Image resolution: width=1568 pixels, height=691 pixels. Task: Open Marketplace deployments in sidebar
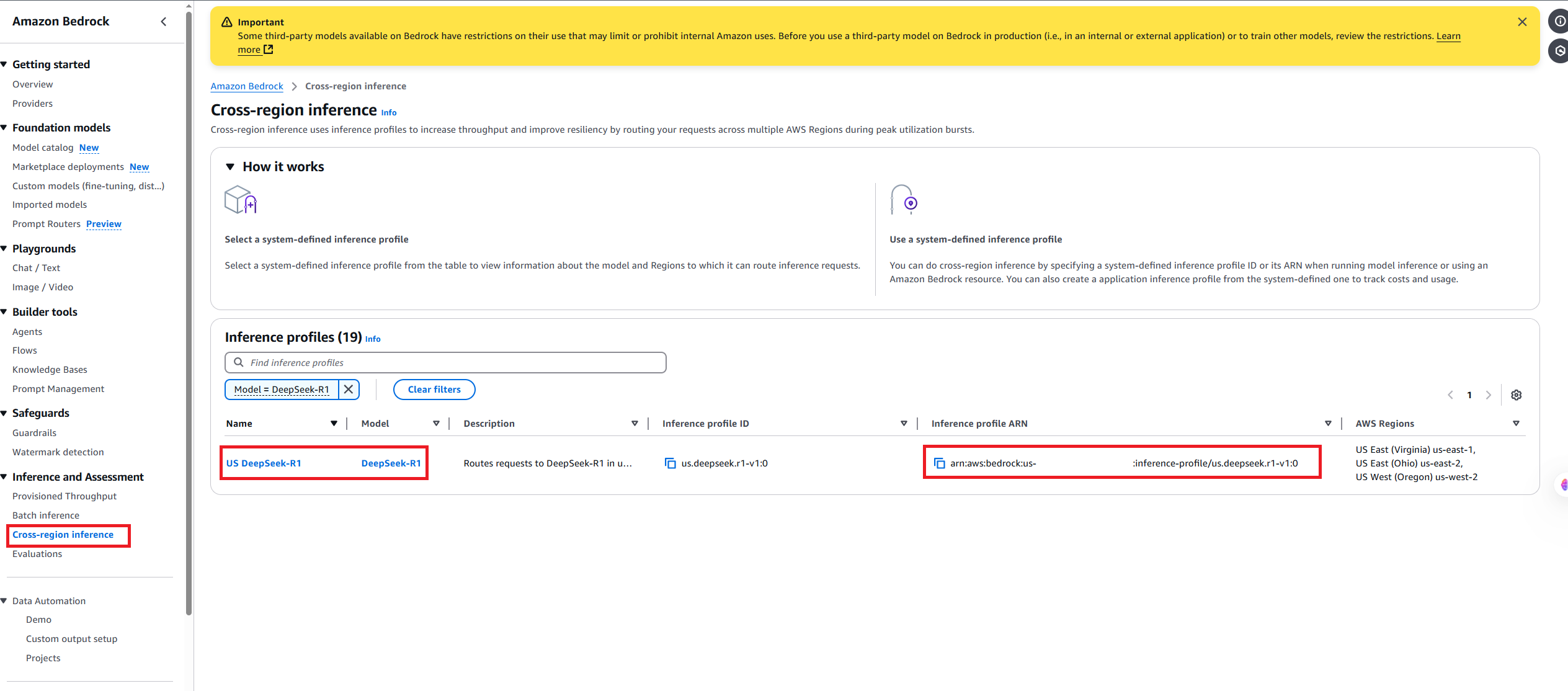pos(68,167)
